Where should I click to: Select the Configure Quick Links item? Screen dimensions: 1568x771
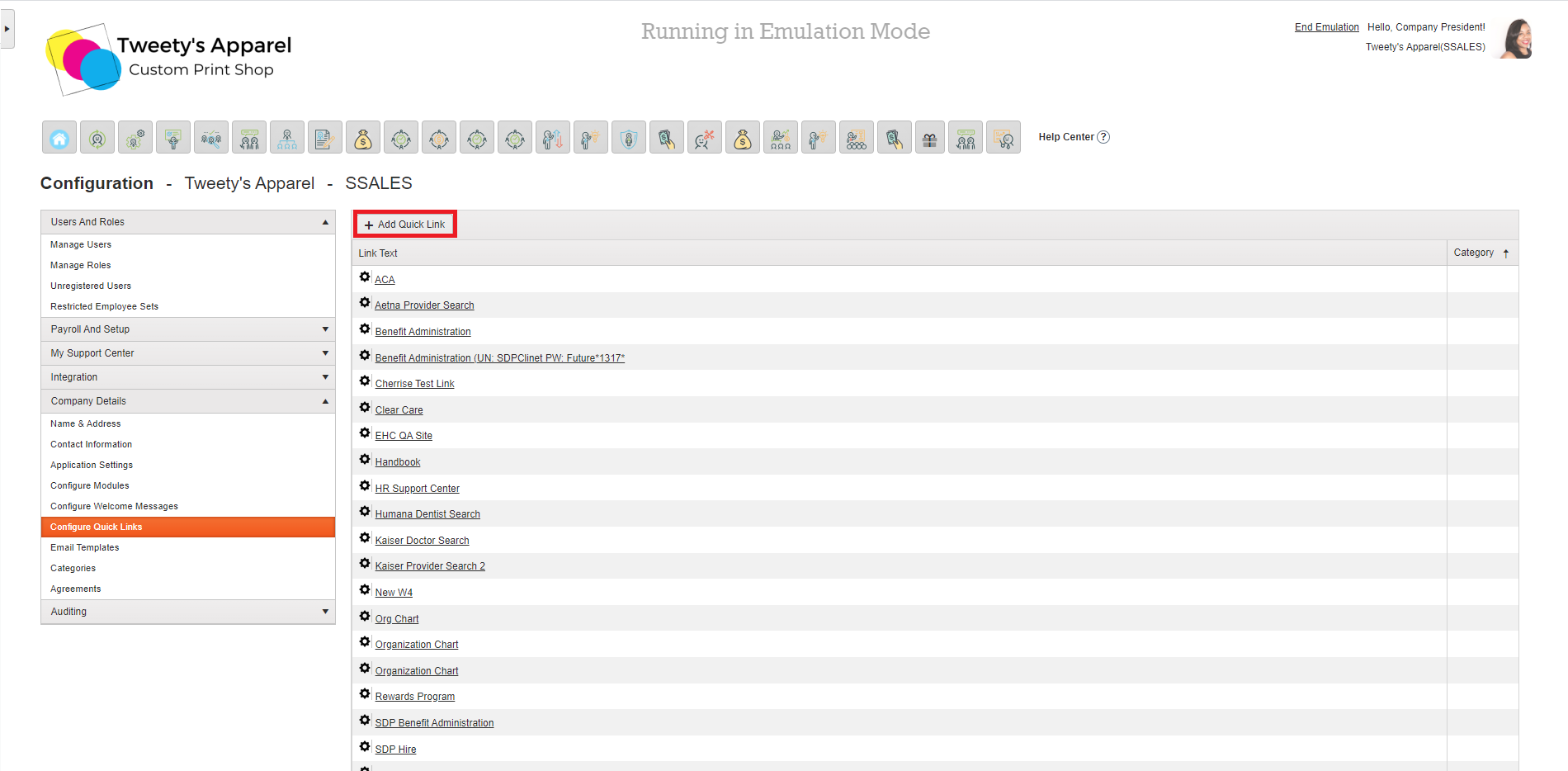click(188, 527)
